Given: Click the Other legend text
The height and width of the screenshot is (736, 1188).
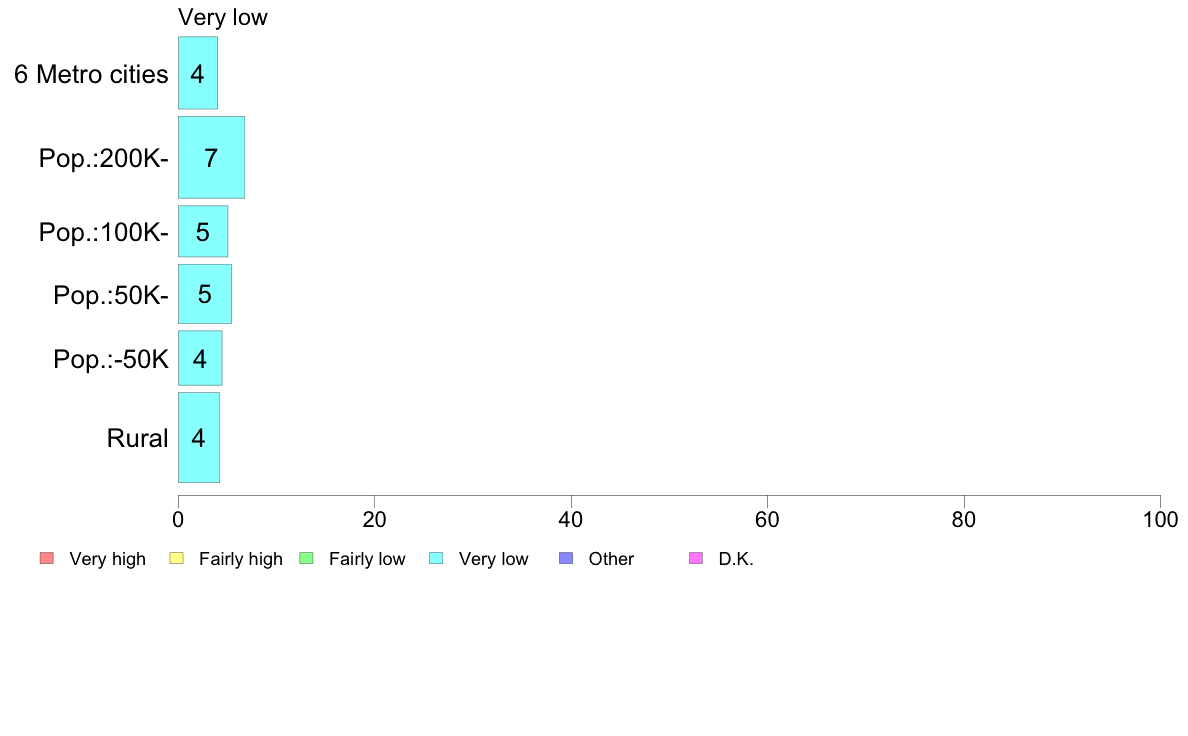Looking at the screenshot, I should (611, 559).
